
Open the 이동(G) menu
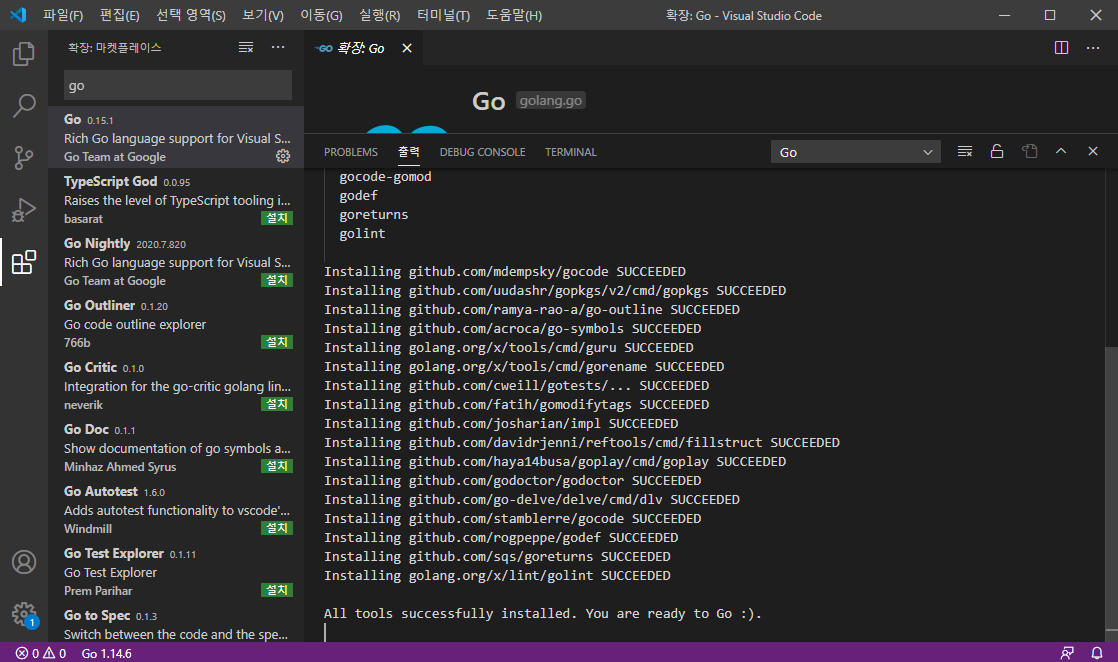(x=321, y=15)
